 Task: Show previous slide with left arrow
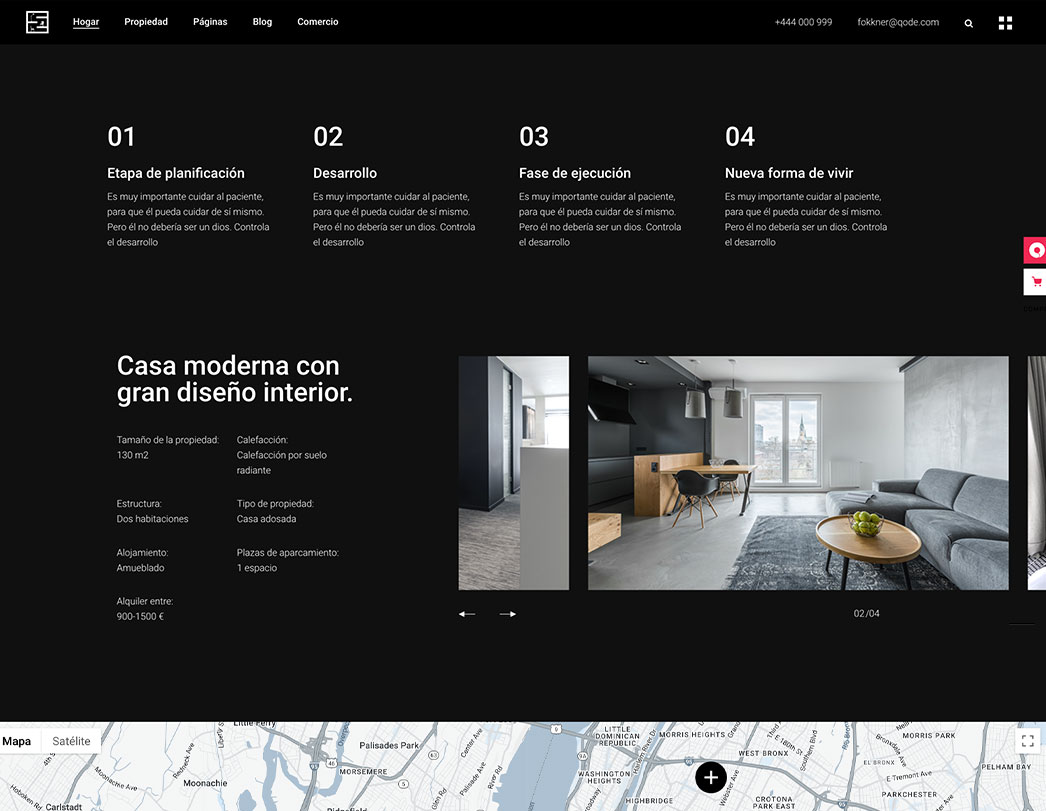click(467, 614)
